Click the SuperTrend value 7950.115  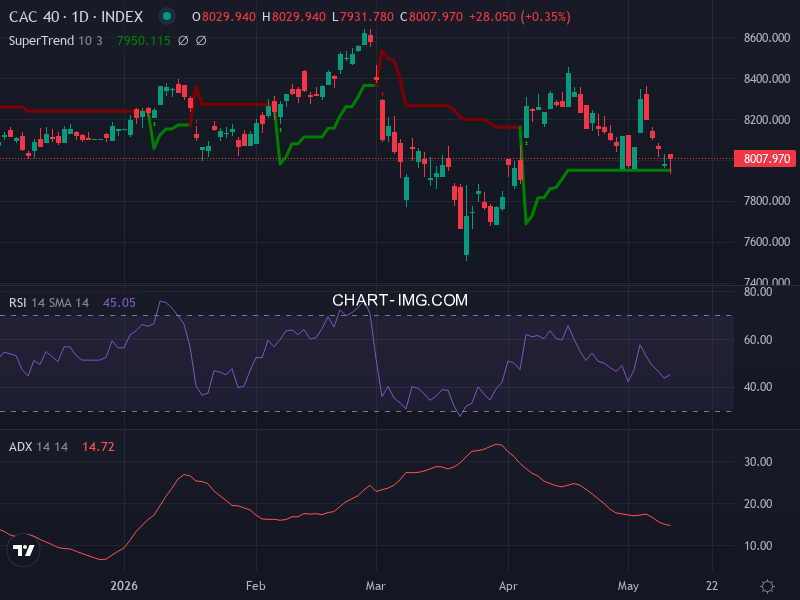click(144, 40)
